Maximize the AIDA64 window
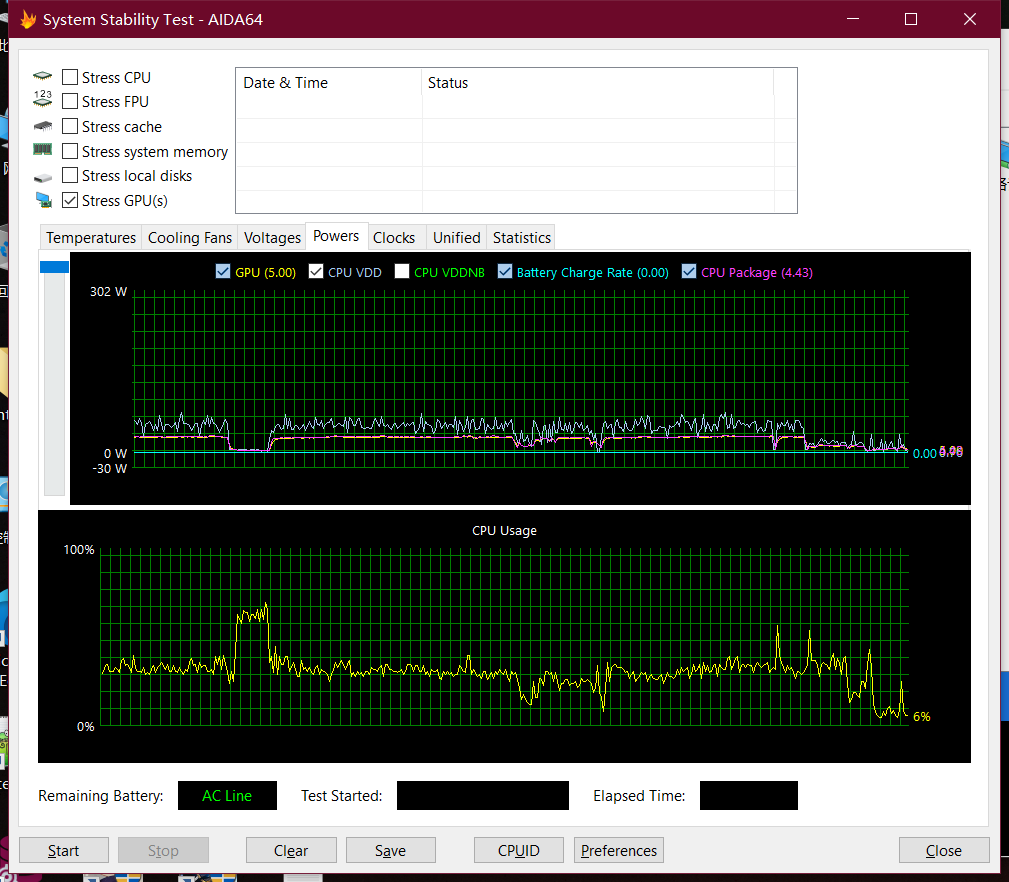The width and height of the screenshot is (1009, 882). pyautogui.click(x=911, y=19)
